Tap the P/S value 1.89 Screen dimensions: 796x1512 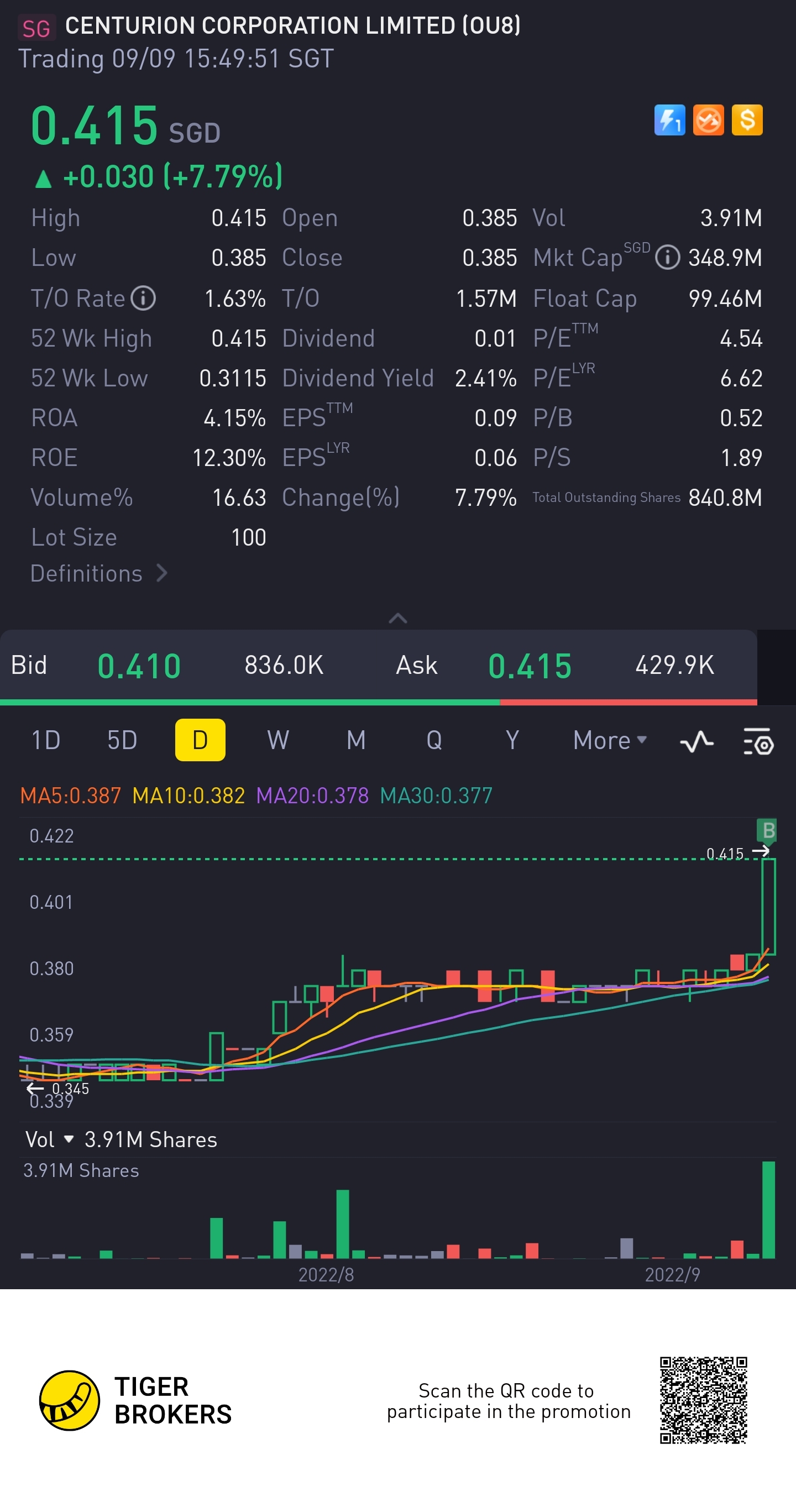(741, 458)
